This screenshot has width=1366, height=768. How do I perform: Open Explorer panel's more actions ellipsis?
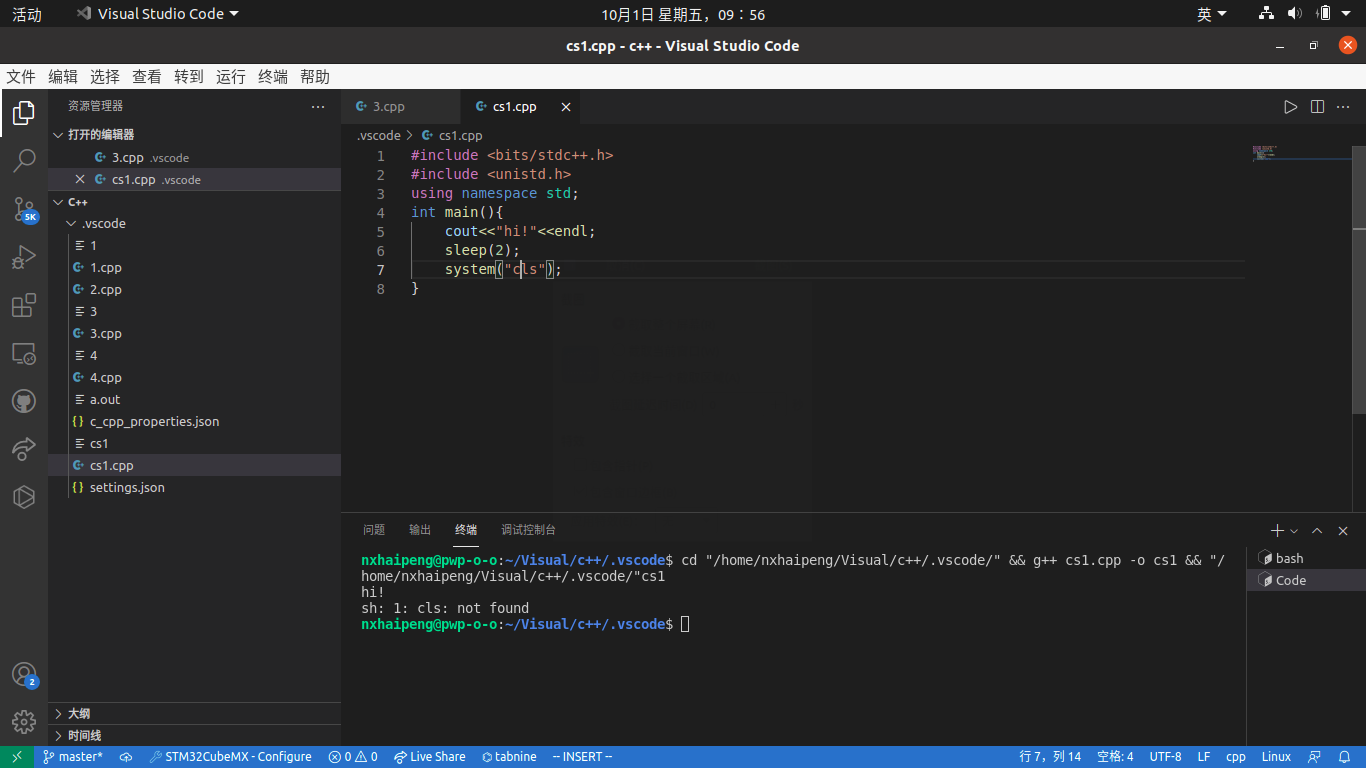click(318, 106)
